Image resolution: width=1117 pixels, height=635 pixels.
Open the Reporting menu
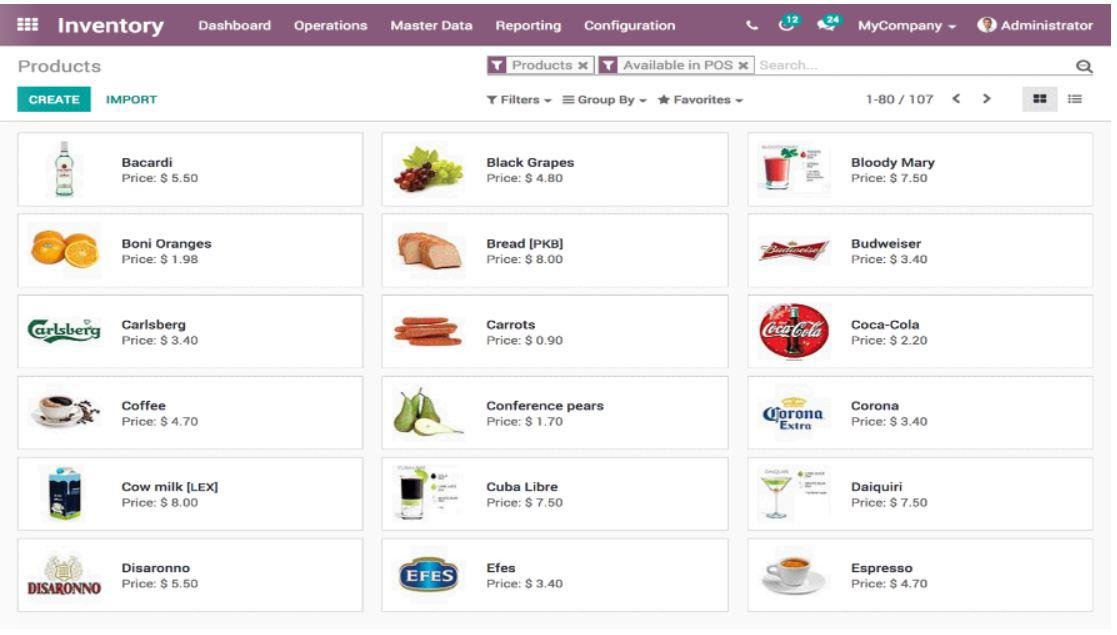pyautogui.click(x=528, y=26)
